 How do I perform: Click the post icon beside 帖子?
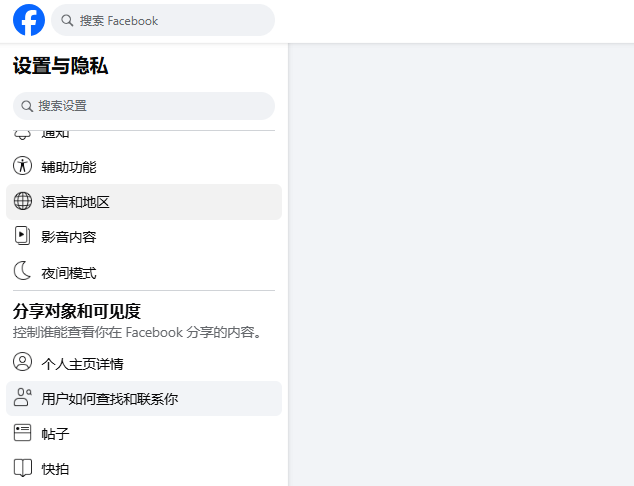(x=23, y=432)
